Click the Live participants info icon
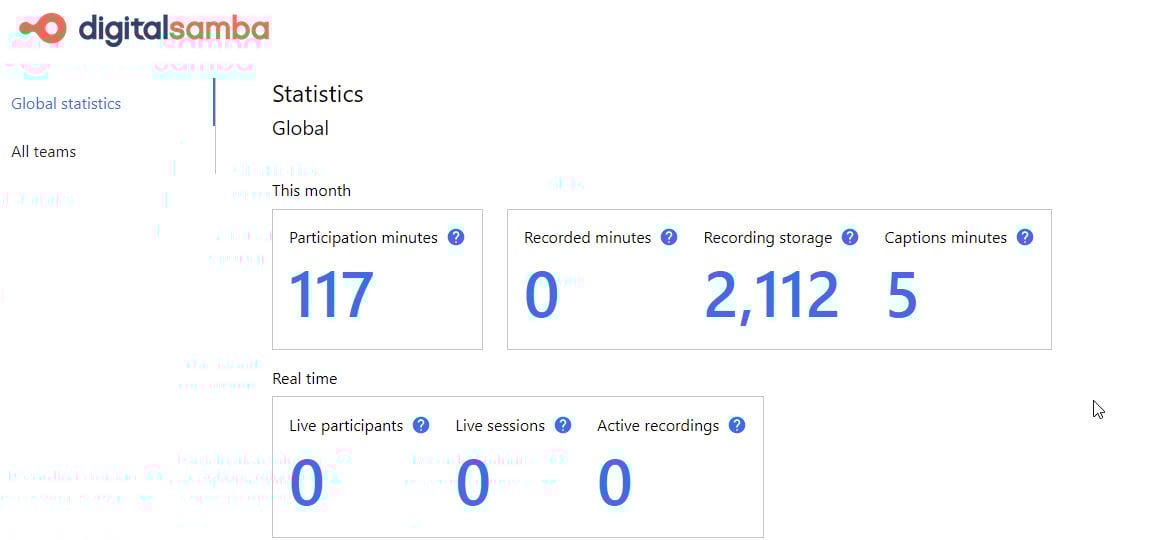The height and width of the screenshot is (540, 1158). click(421, 426)
